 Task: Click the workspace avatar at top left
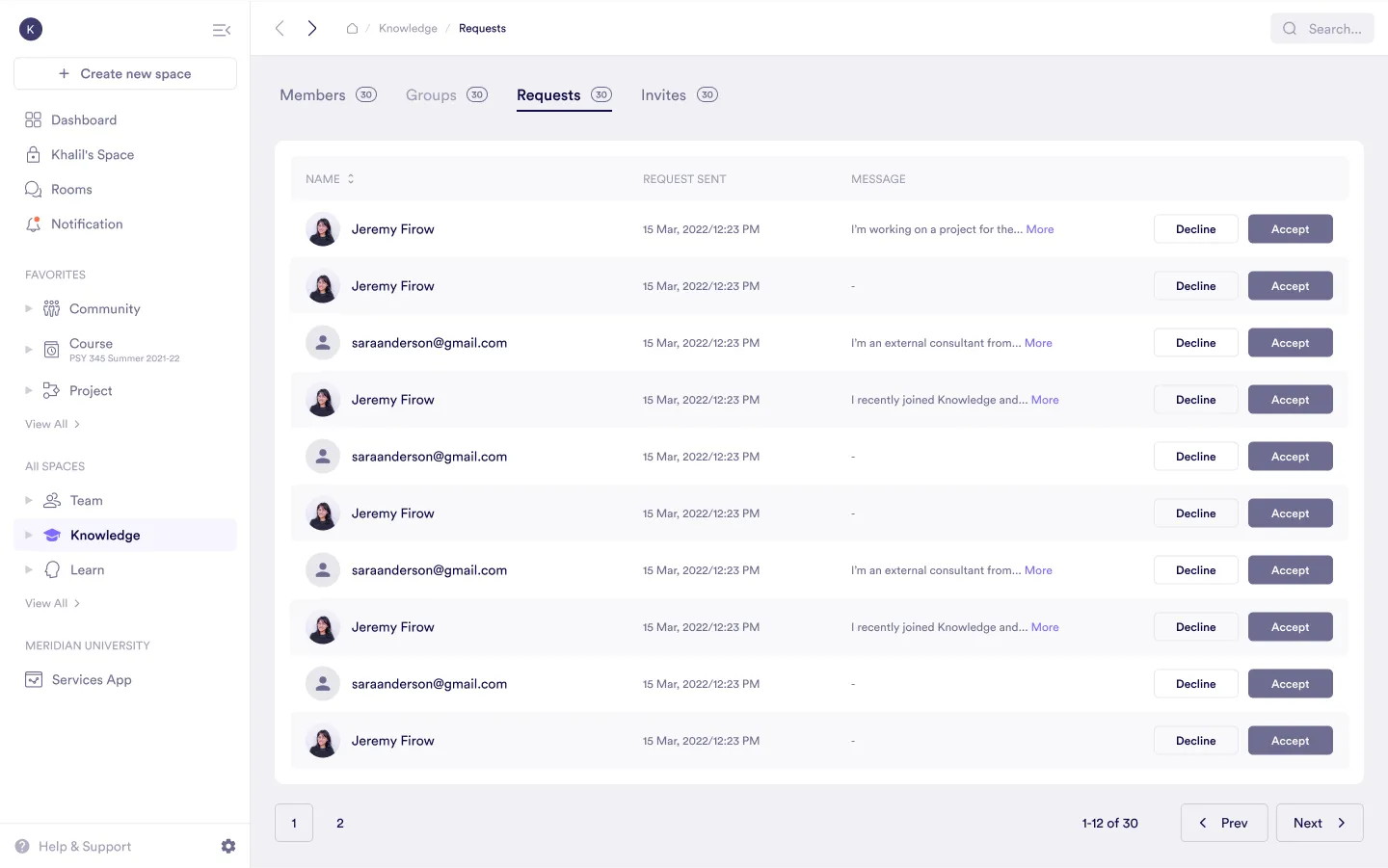(30, 29)
